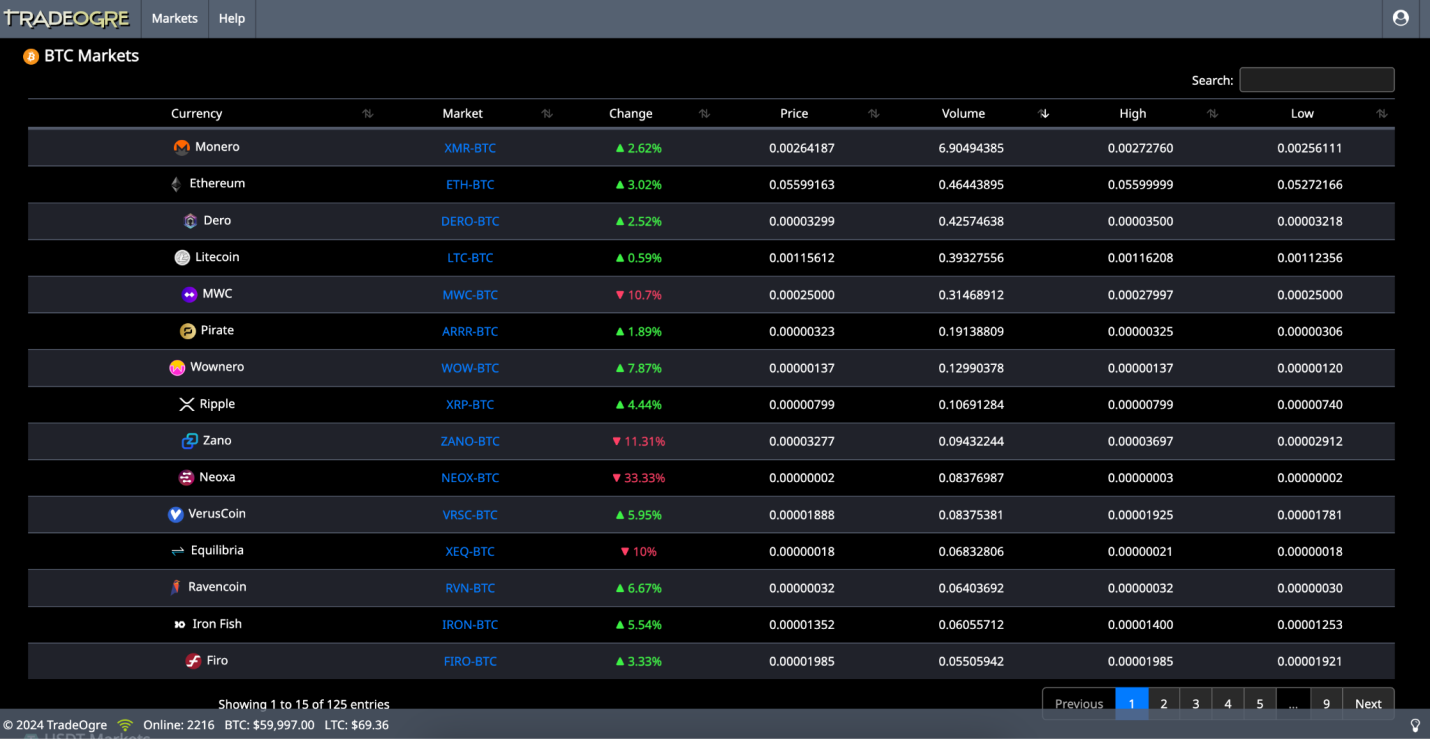Image resolution: width=1430 pixels, height=739 pixels.
Task: Open the XEQ-BTC market link
Action: point(470,551)
